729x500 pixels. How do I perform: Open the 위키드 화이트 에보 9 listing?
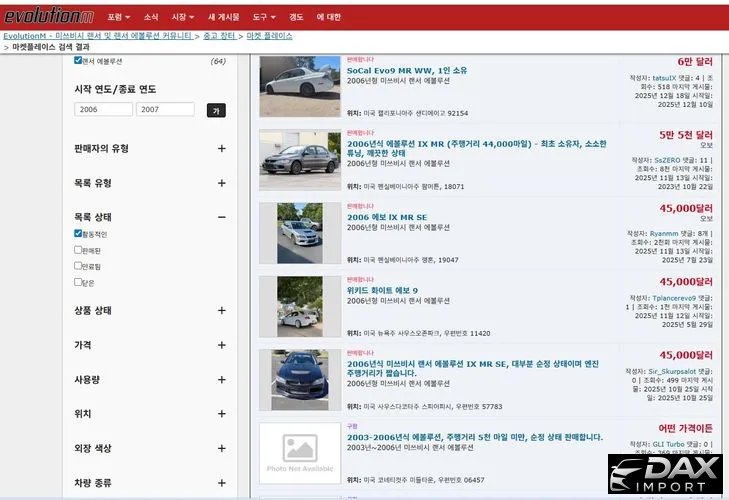[383, 291]
